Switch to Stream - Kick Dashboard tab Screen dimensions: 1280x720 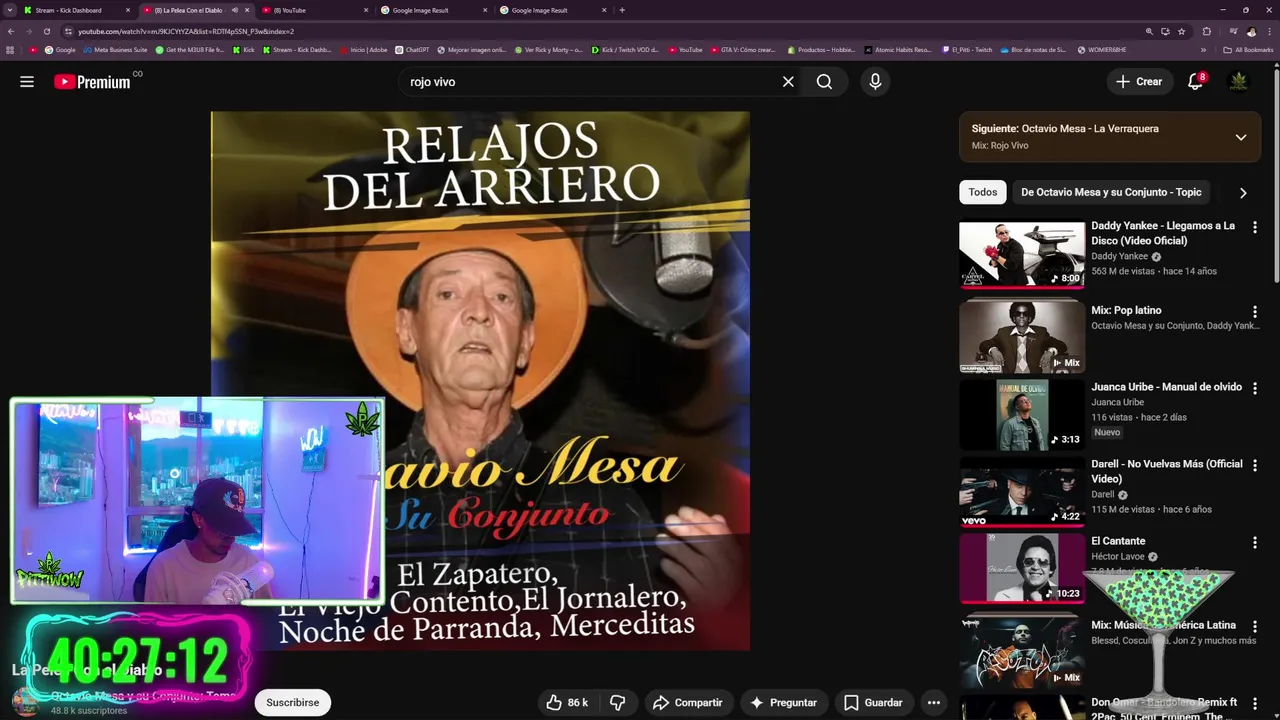[x=76, y=10]
